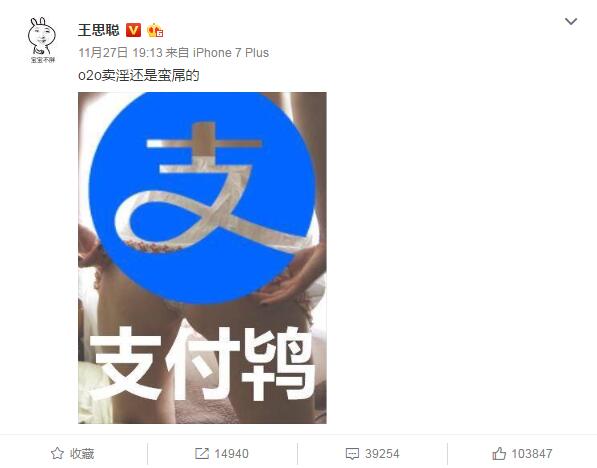
Task: Click the 收藏 label
Action: (x=82, y=454)
